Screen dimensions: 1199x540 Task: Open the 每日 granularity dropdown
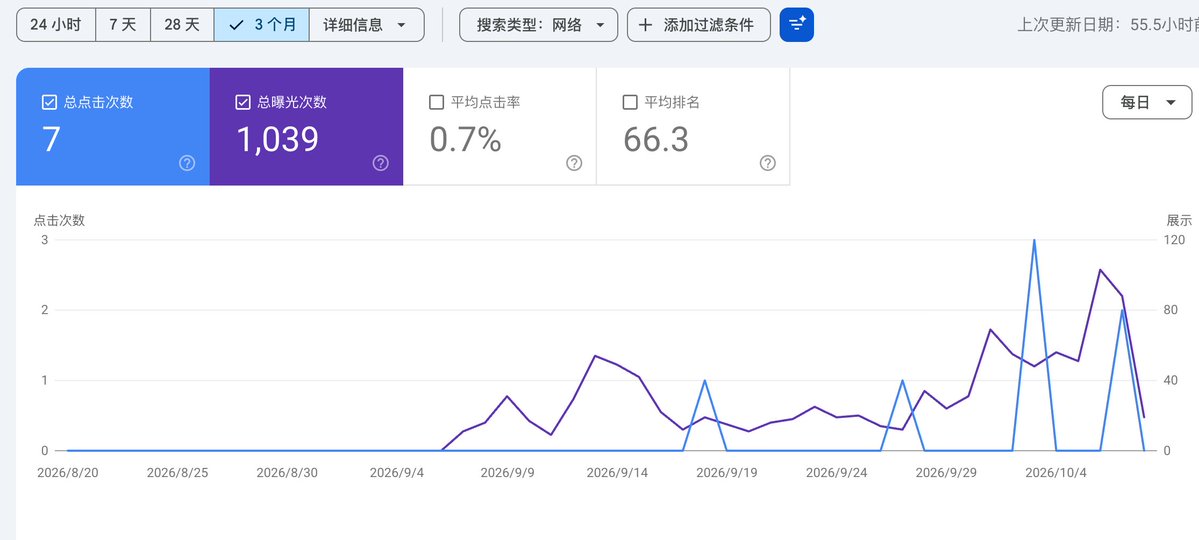[x=1147, y=102]
